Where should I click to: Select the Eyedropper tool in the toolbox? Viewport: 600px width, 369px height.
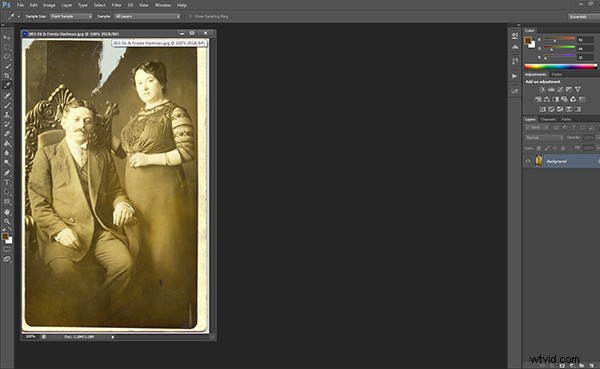point(7,85)
